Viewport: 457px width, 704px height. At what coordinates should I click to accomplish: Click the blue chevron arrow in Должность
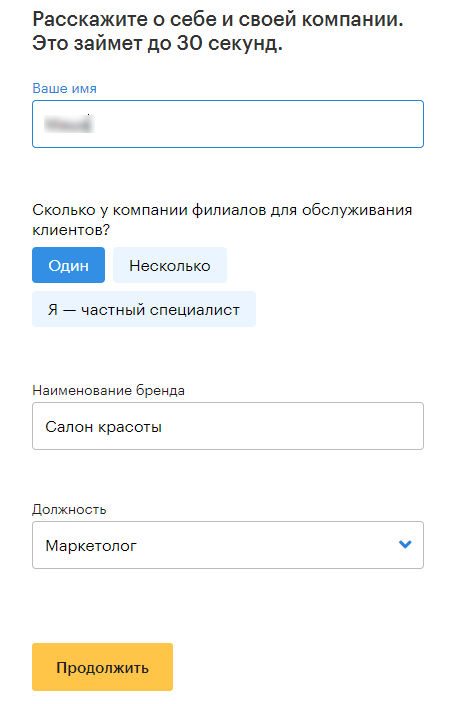point(405,544)
